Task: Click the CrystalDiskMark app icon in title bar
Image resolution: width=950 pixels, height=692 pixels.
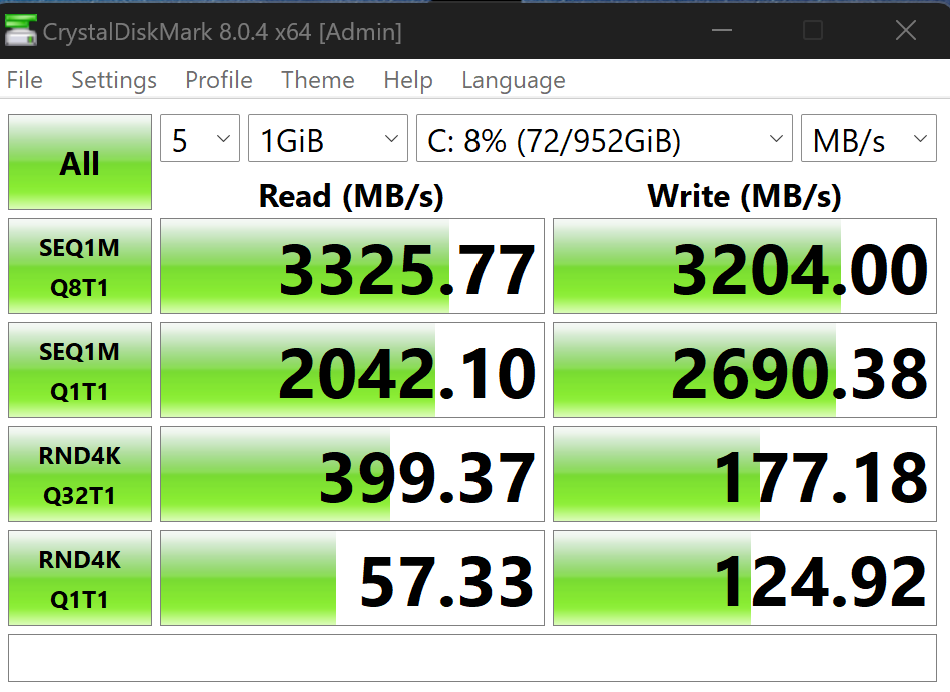Action: click(x=20, y=30)
